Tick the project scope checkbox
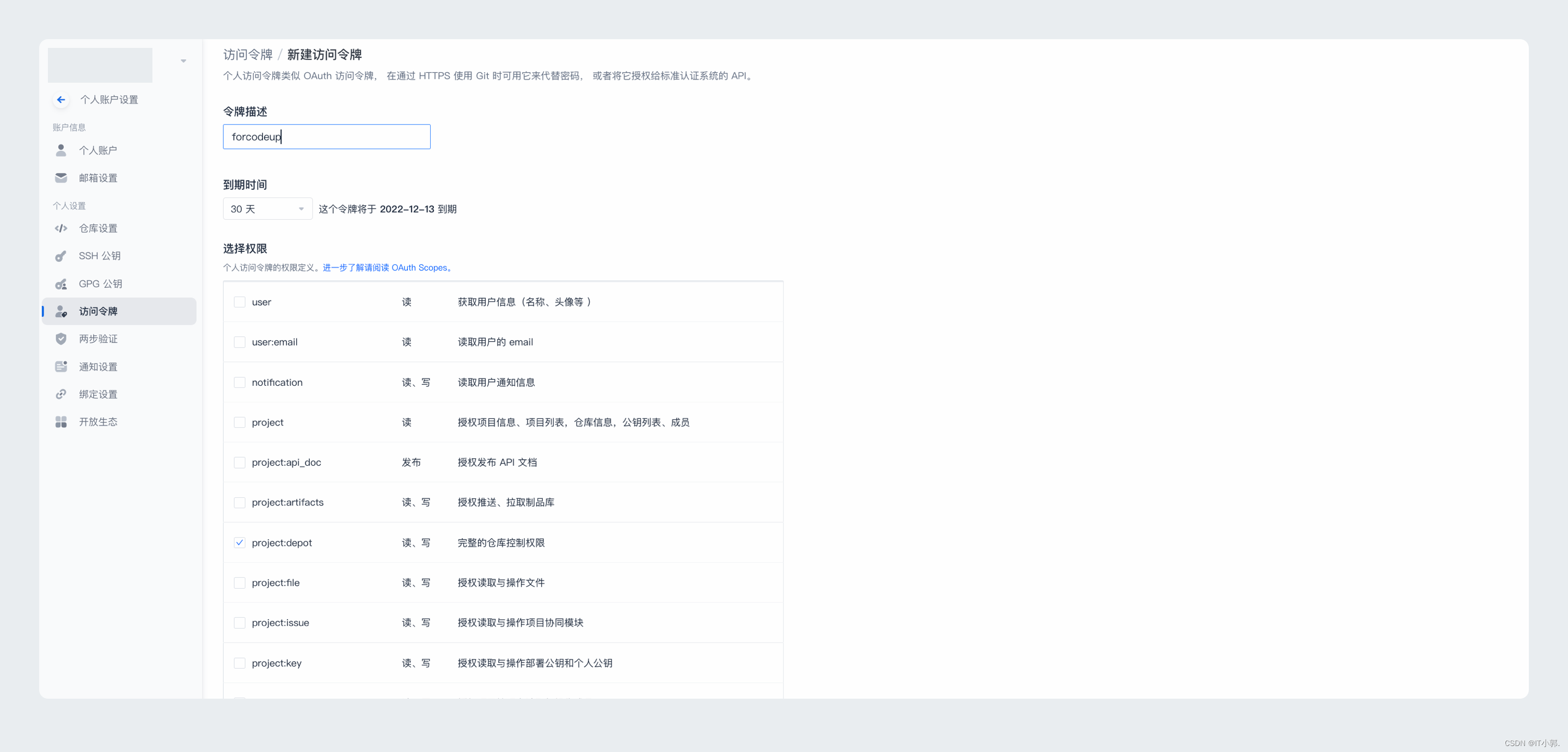1568x752 pixels. coord(240,422)
